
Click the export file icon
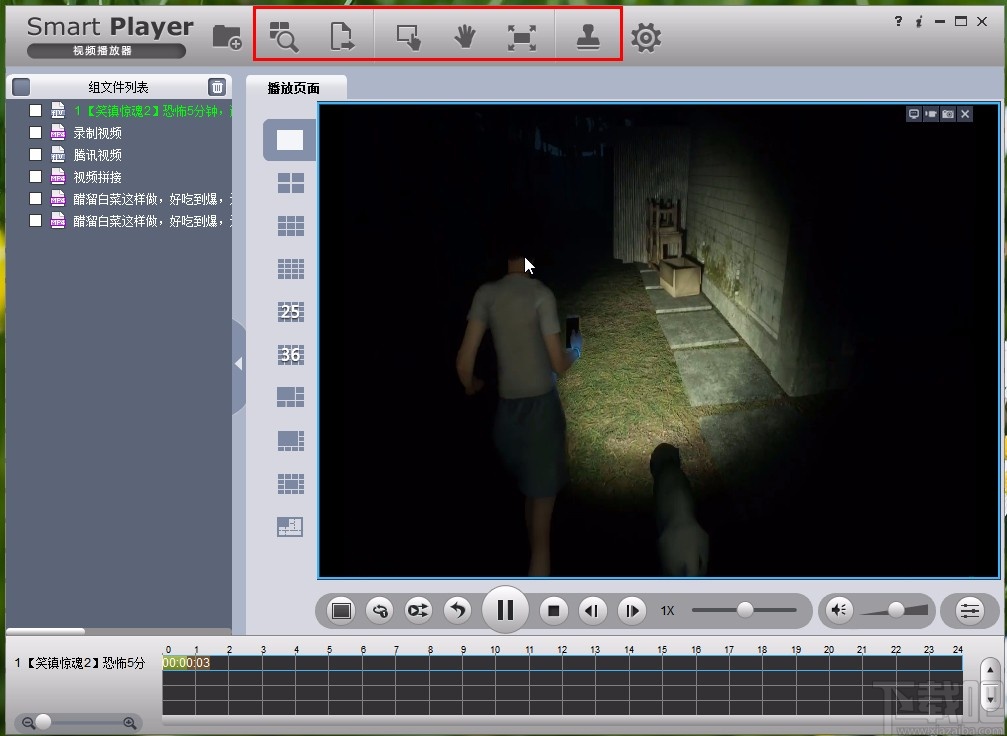pyautogui.click(x=342, y=38)
